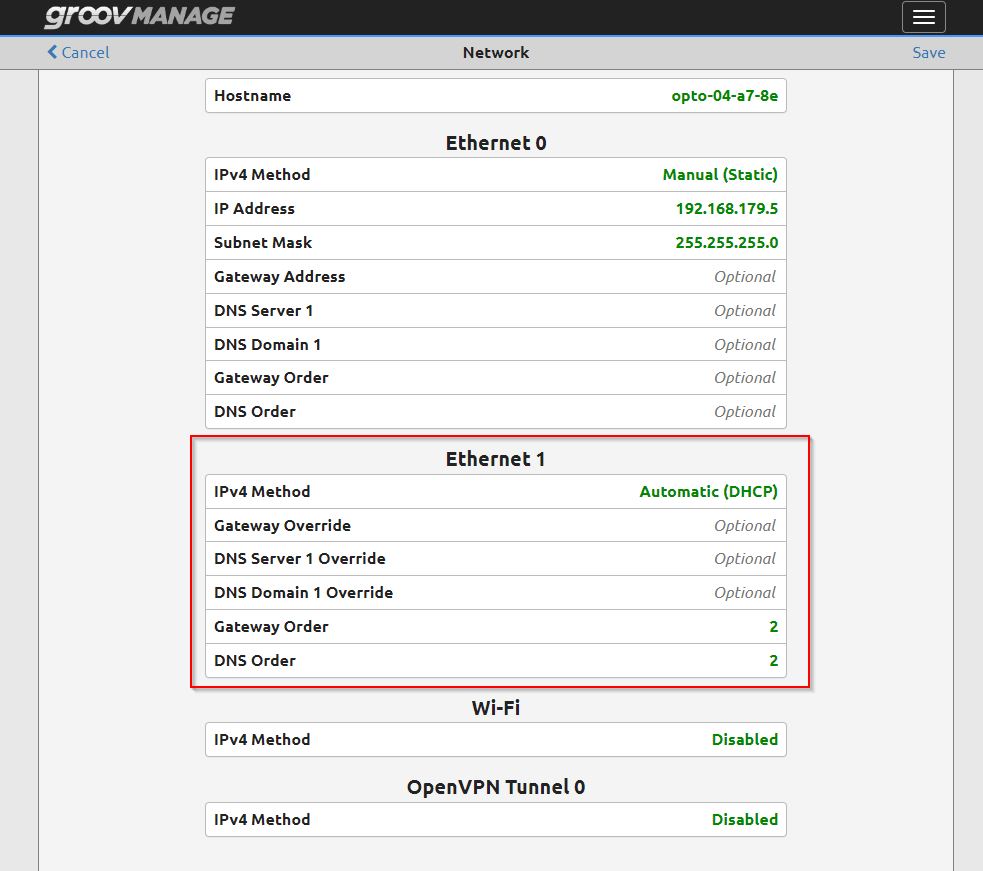The width and height of the screenshot is (983, 871).
Task: Click the Ethernet 0 section heading
Action: click(x=496, y=143)
